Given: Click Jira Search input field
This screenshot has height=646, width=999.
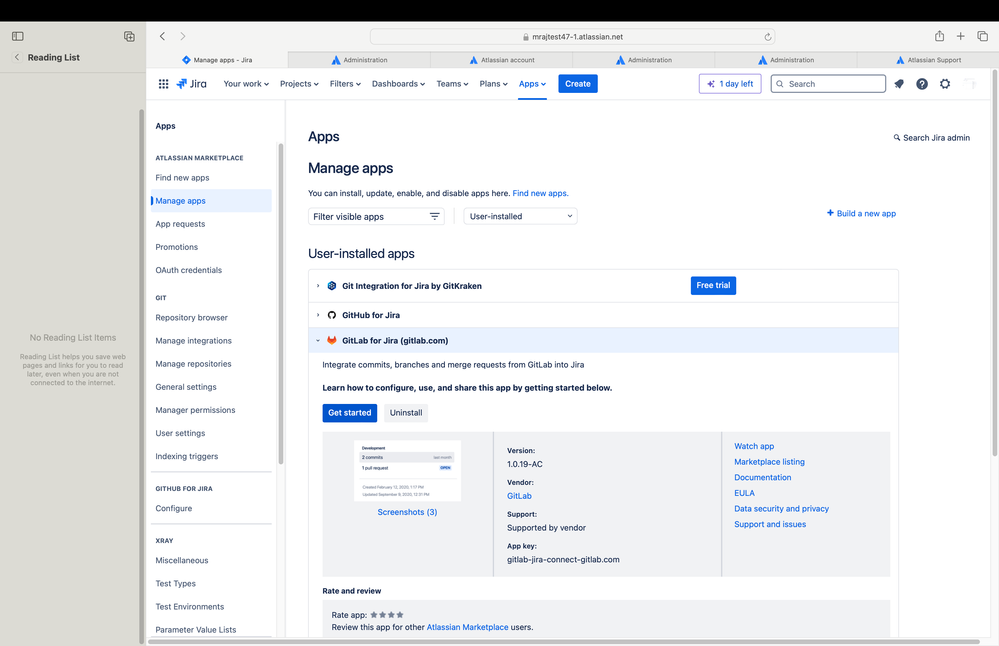Looking at the screenshot, I should (x=828, y=83).
